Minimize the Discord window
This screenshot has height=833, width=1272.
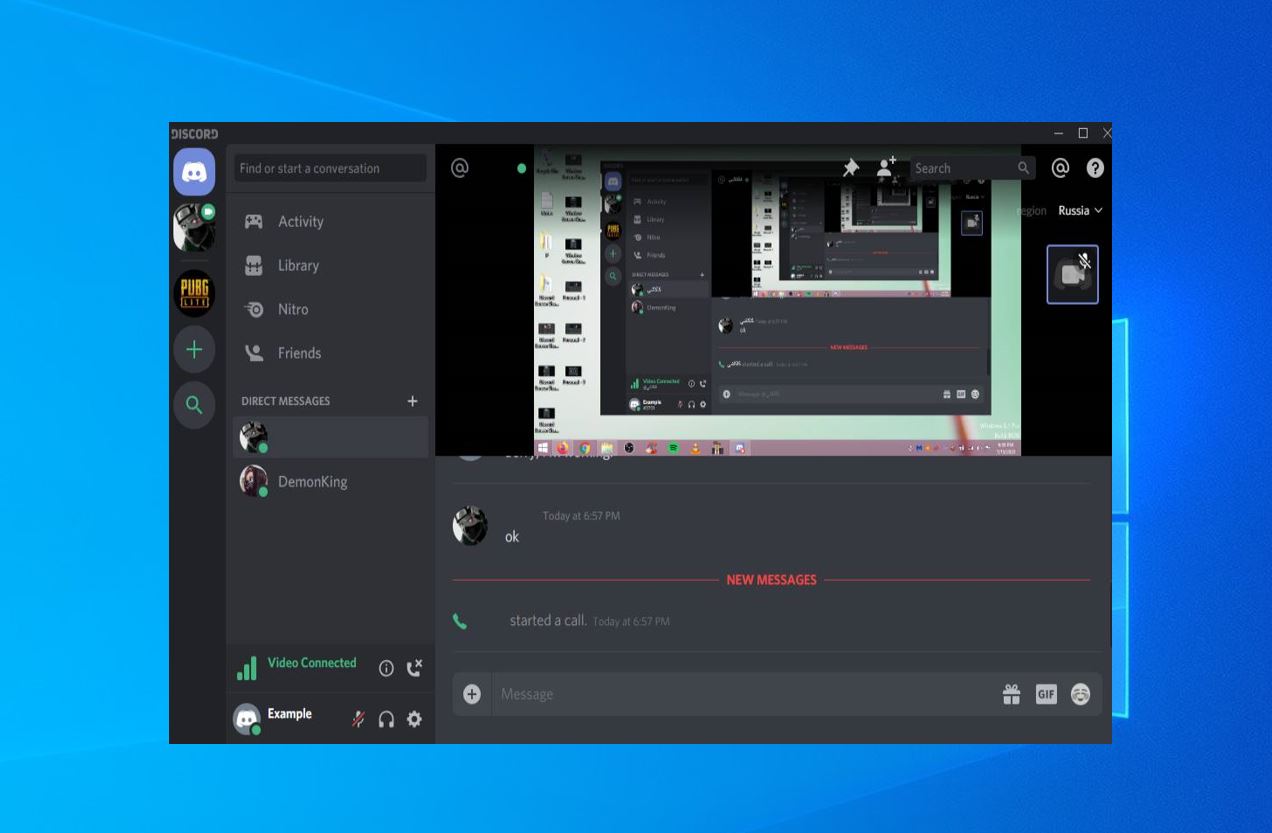pos(1060,134)
